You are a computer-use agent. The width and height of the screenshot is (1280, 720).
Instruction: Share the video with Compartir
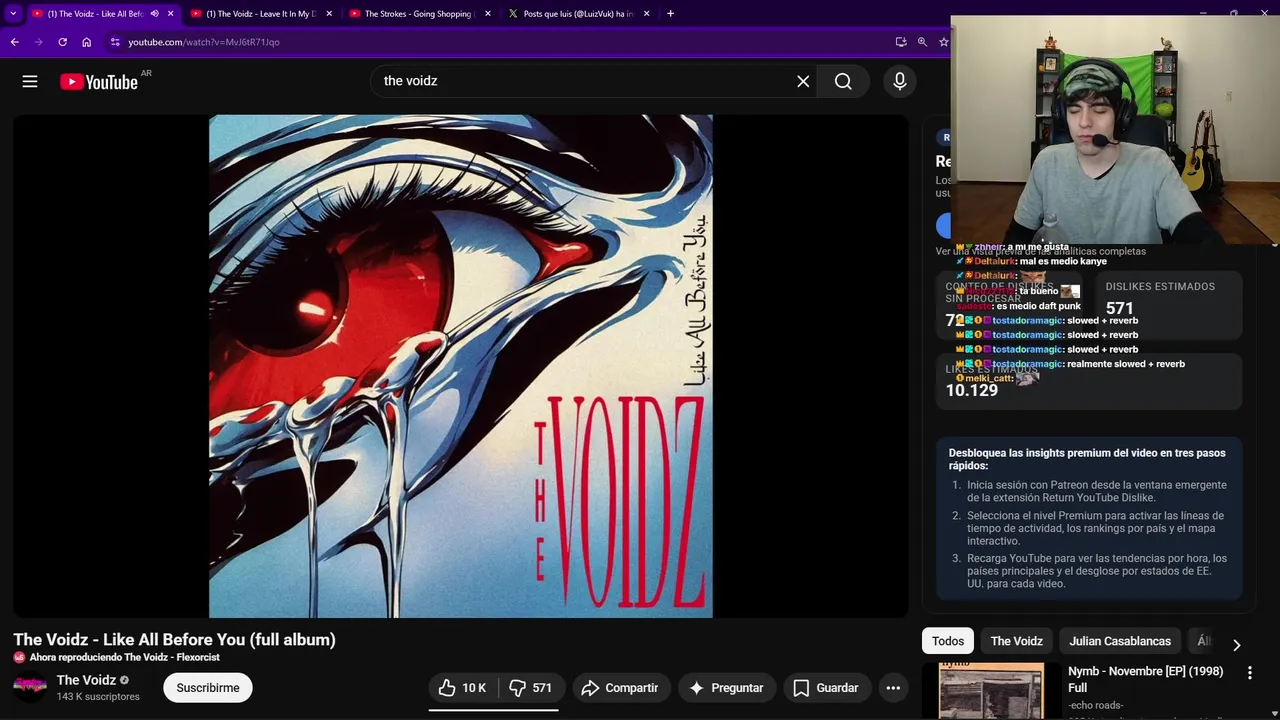tap(619, 688)
